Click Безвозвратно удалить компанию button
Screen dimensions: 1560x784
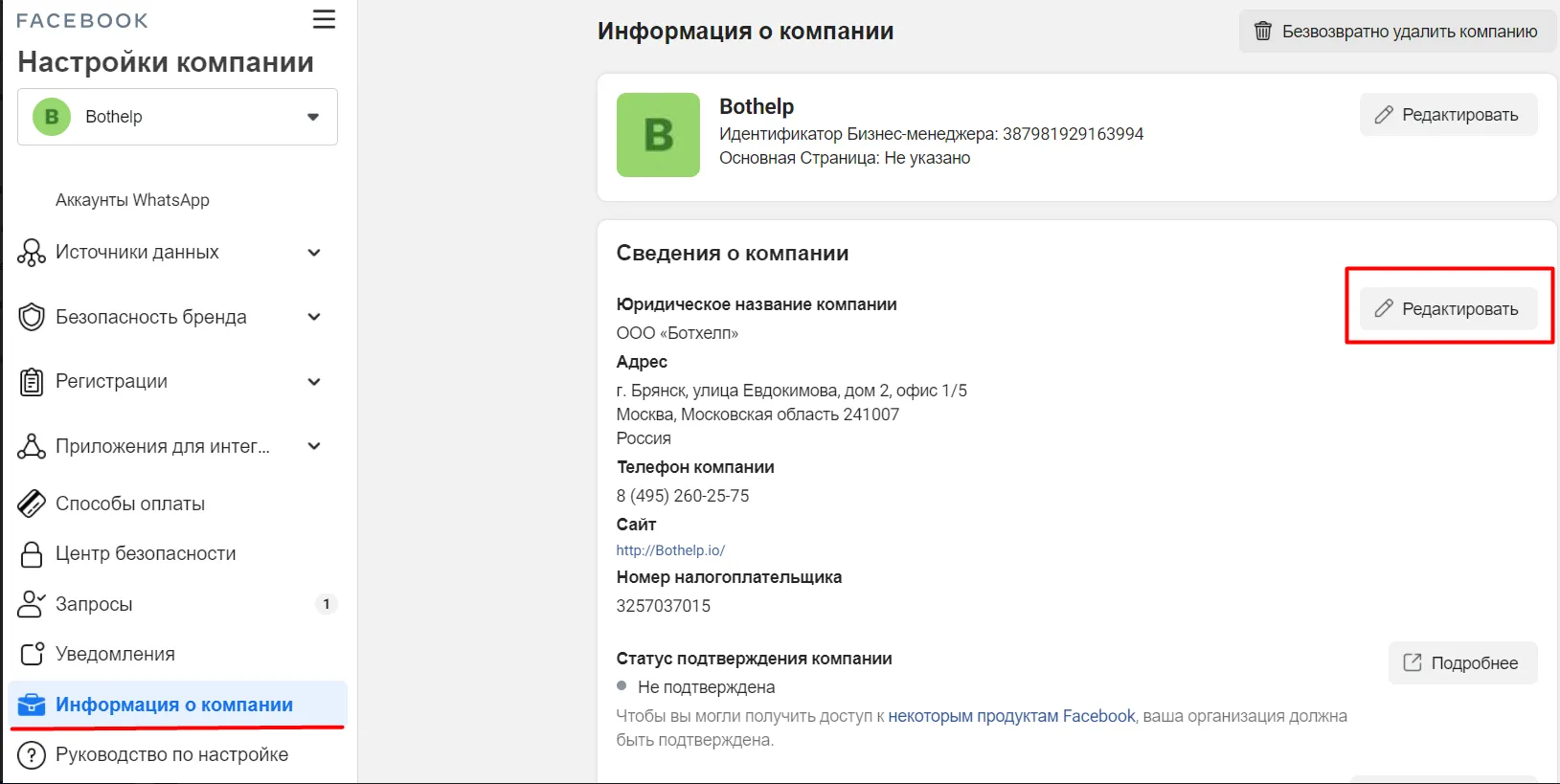tap(1397, 32)
